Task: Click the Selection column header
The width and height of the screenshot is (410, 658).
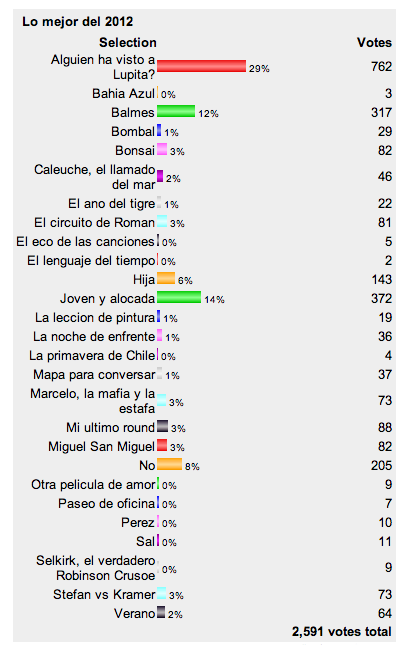Action: coord(128,42)
